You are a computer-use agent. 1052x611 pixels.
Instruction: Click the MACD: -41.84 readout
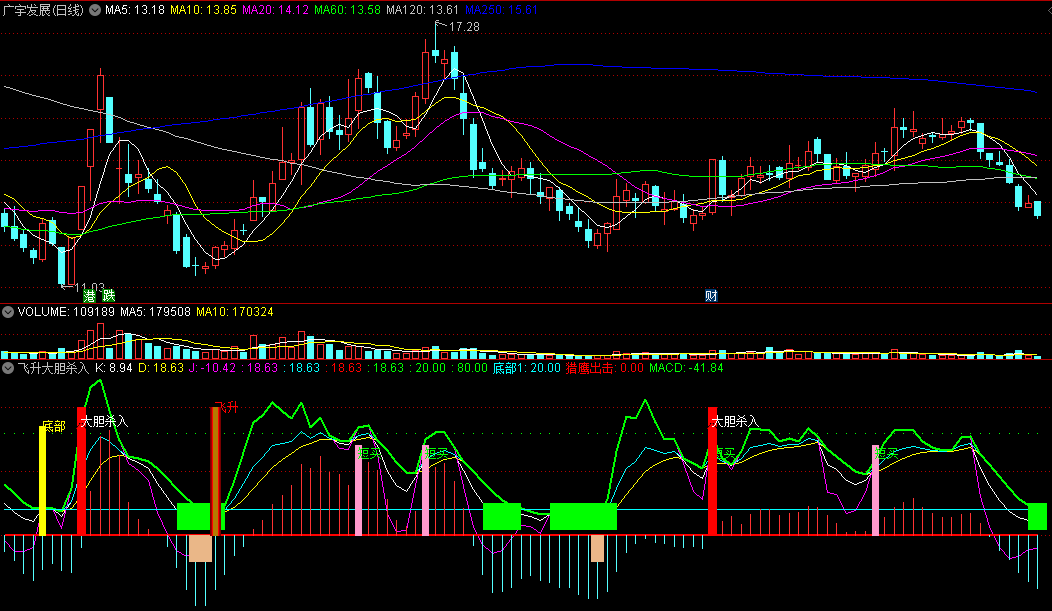(686, 368)
